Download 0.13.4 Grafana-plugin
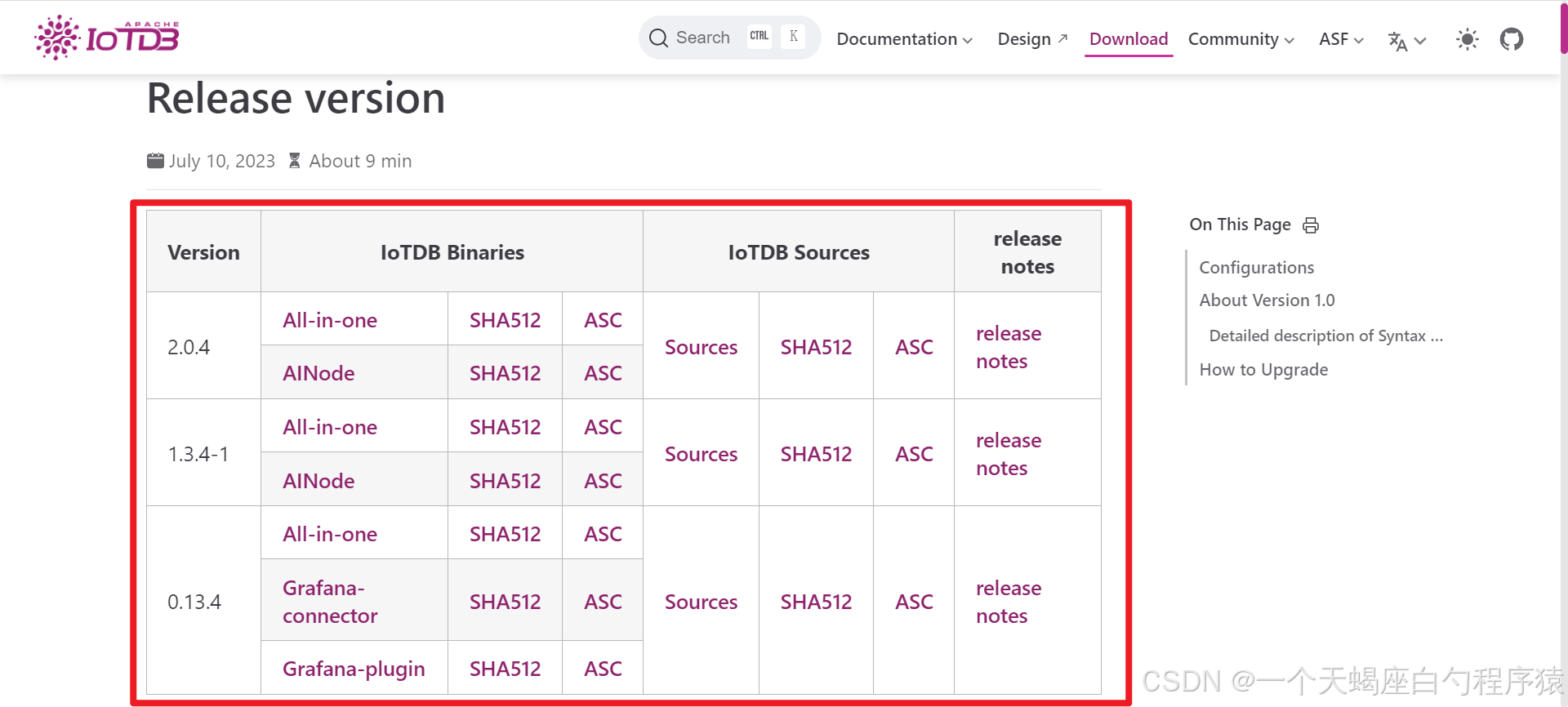The width and height of the screenshot is (1568, 707). pyautogui.click(x=354, y=669)
